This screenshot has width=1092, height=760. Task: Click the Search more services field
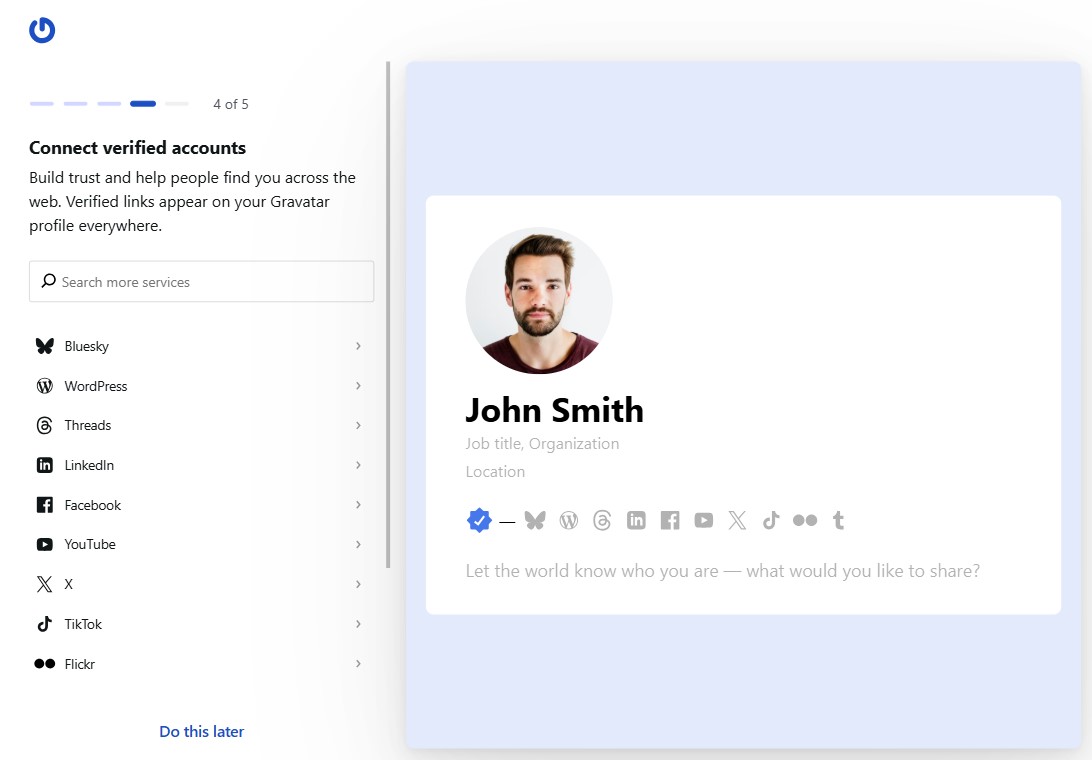[201, 281]
